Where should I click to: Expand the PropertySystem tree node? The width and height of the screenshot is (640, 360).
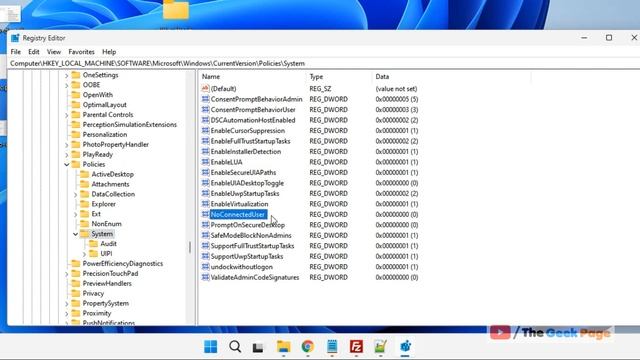(67, 304)
